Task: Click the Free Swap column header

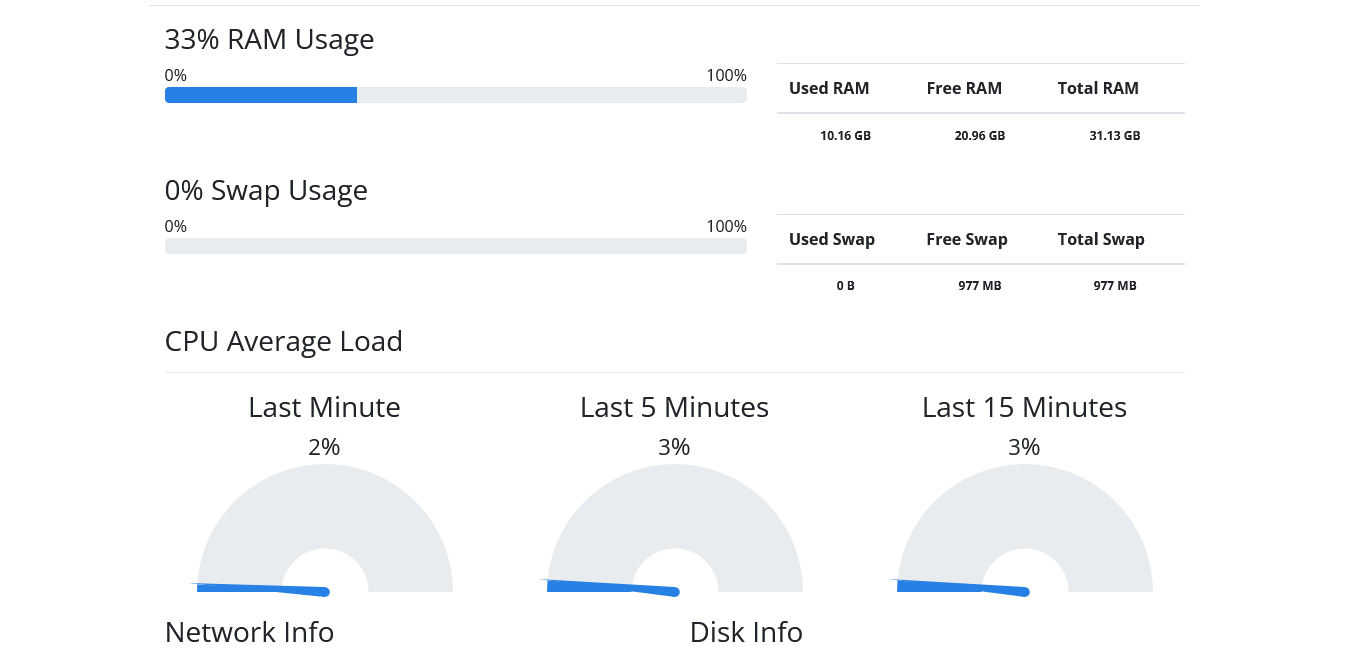Action: pos(967,239)
